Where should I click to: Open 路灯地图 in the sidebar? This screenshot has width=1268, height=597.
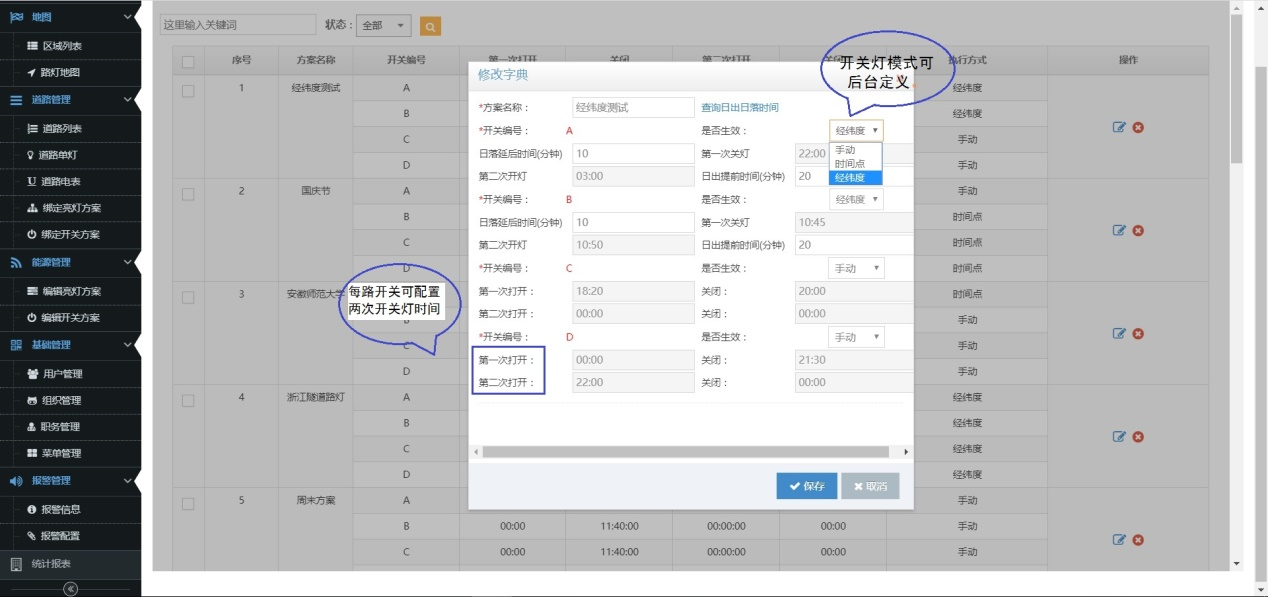(x=60, y=72)
